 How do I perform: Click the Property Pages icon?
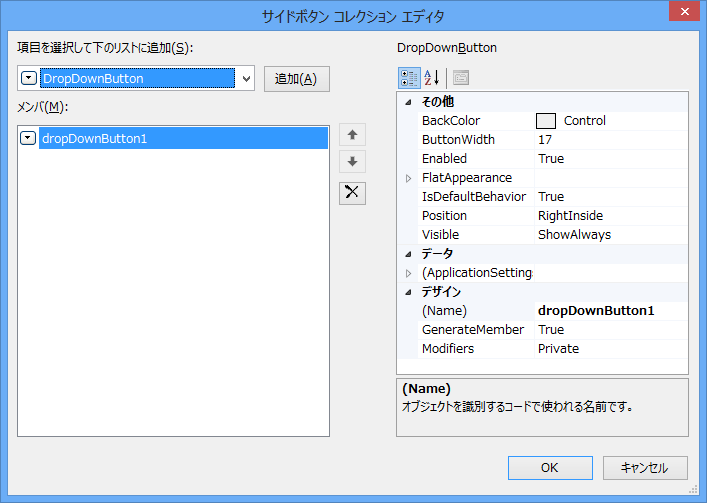click(460, 78)
